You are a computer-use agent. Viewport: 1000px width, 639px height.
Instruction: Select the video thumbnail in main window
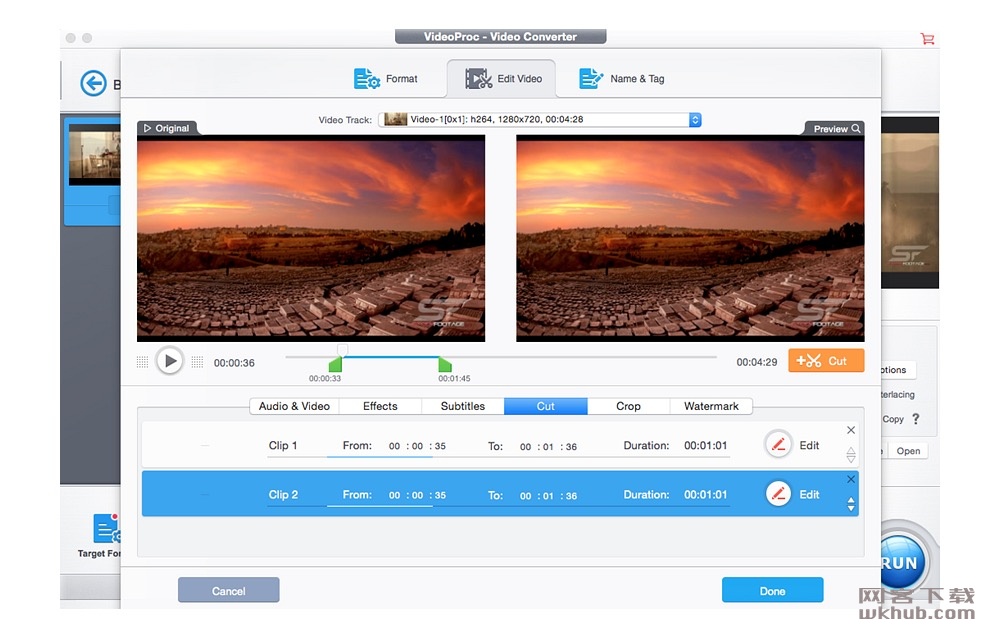(94, 155)
